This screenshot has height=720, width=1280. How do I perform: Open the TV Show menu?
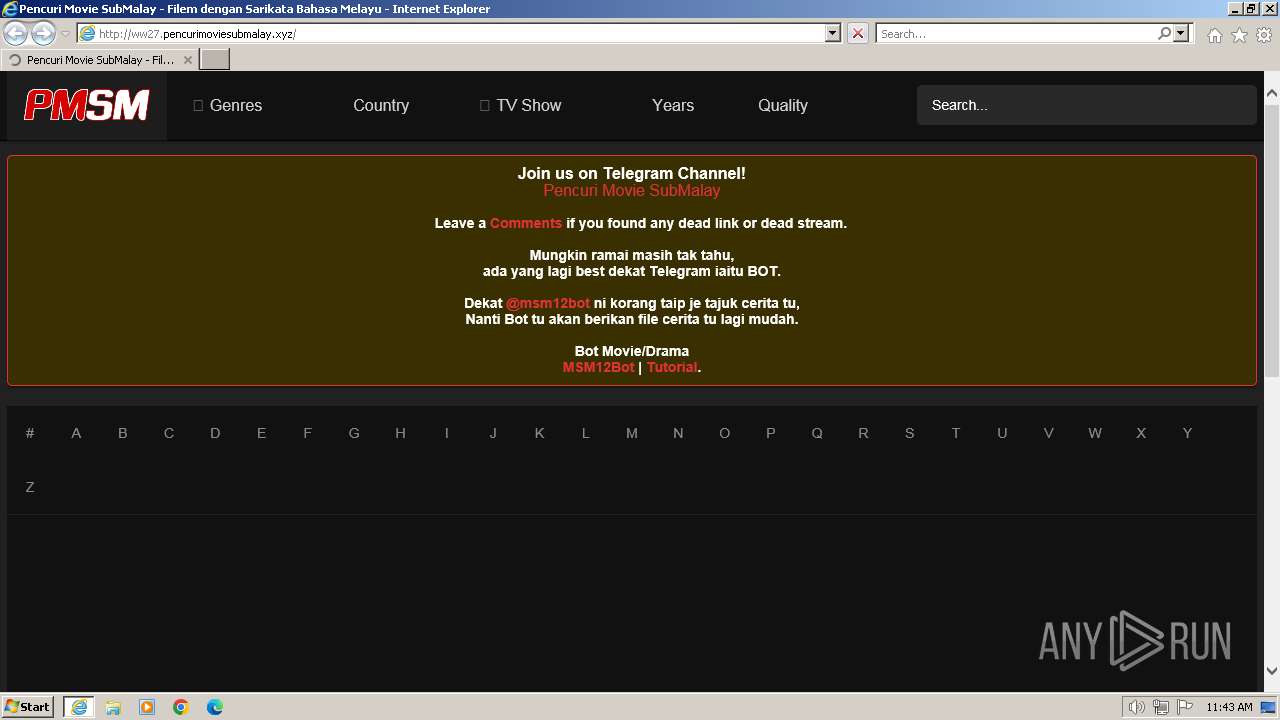(x=520, y=105)
